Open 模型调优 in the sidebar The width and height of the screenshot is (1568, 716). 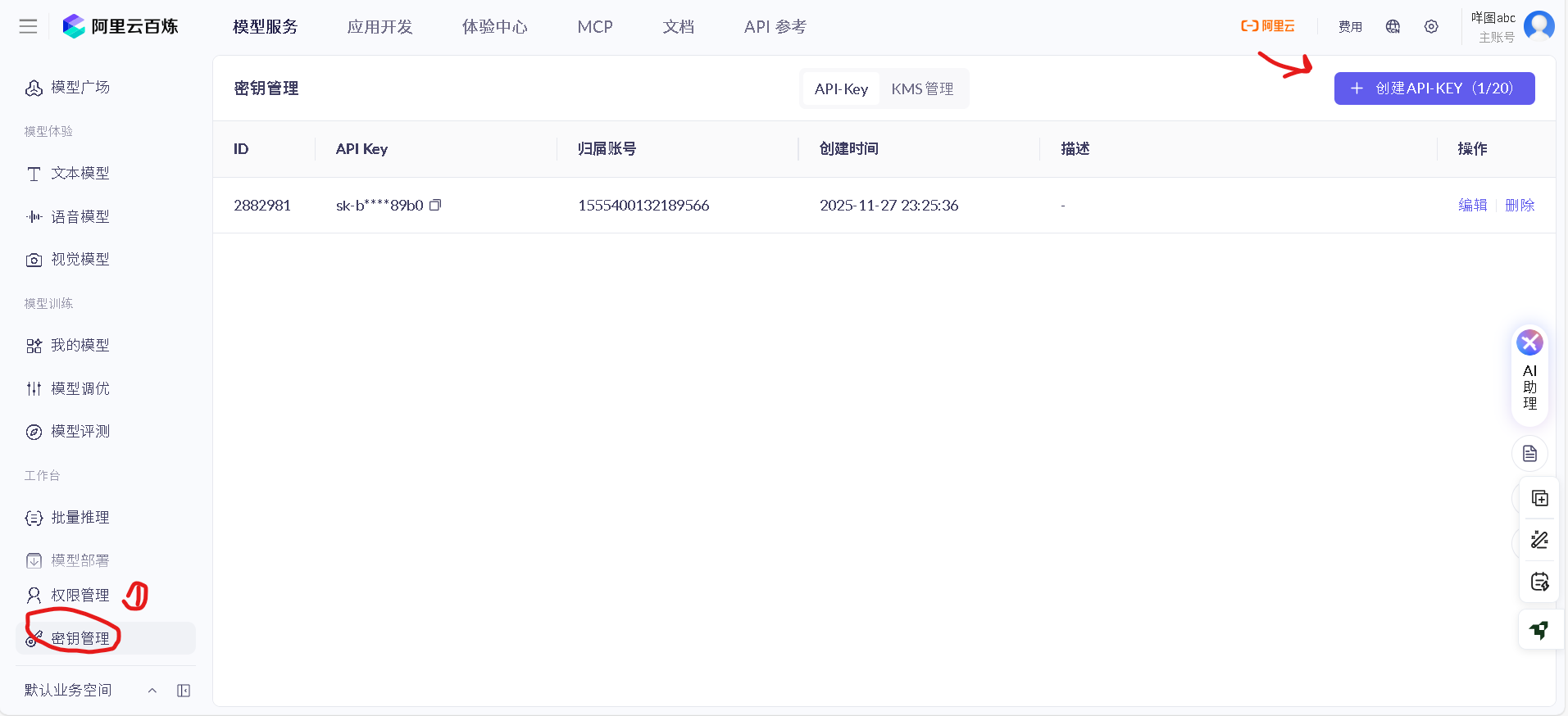pyautogui.click(x=80, y=389)
